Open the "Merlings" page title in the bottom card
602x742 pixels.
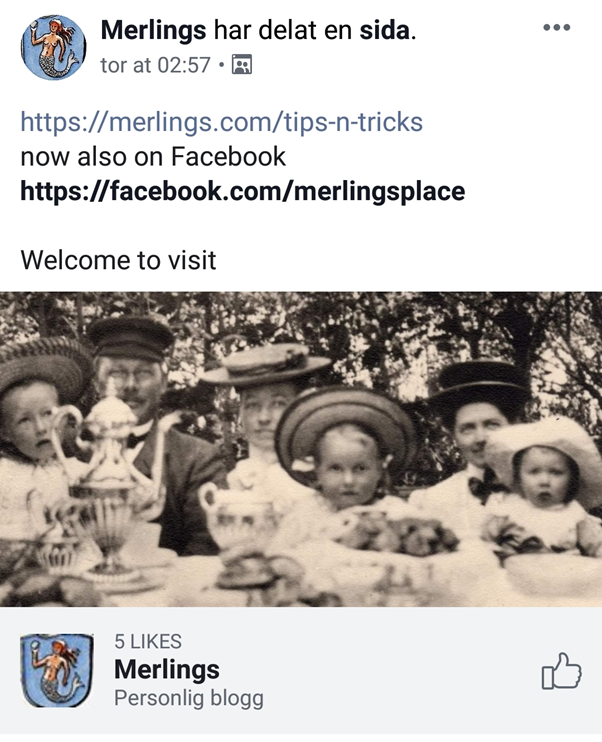[167, 669]
